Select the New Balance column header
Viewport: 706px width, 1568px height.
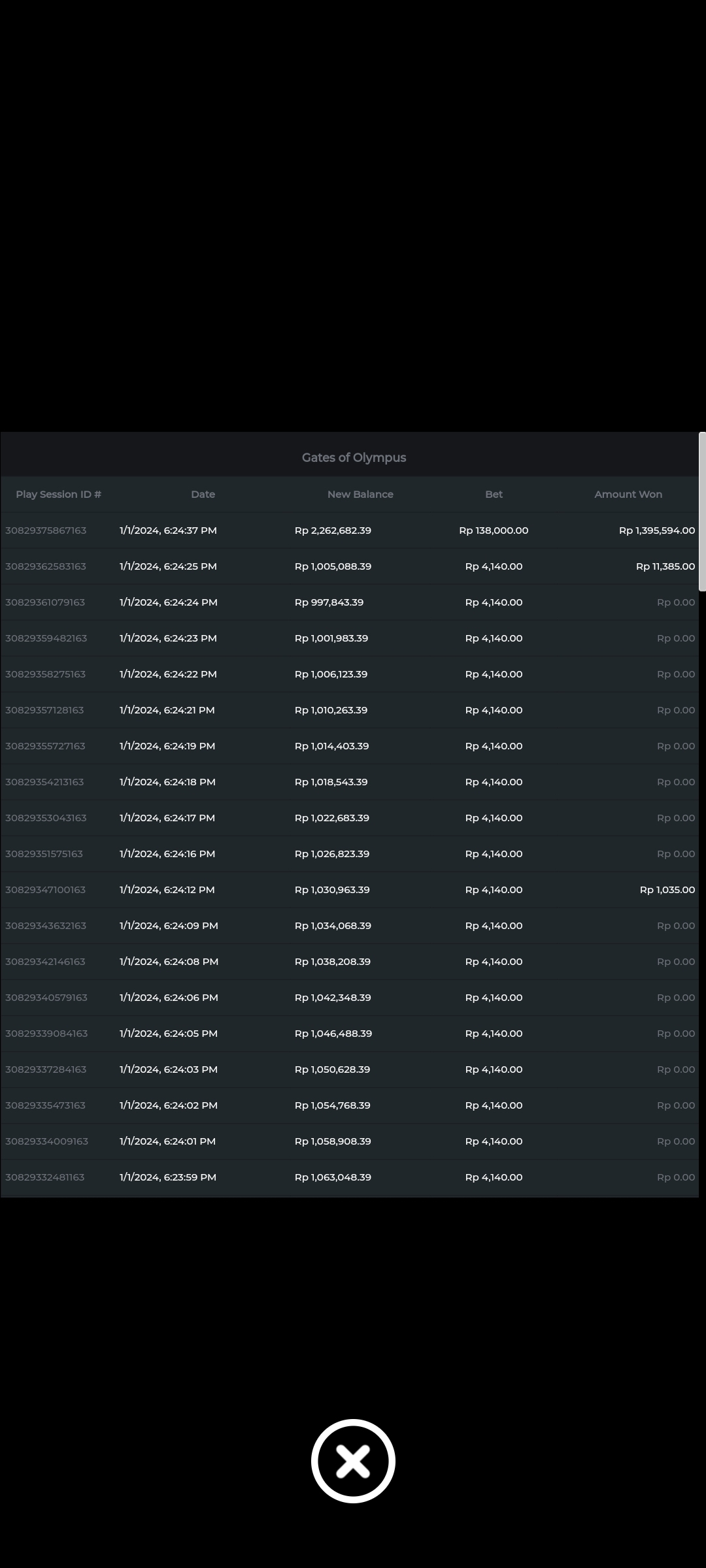[360, 495]
